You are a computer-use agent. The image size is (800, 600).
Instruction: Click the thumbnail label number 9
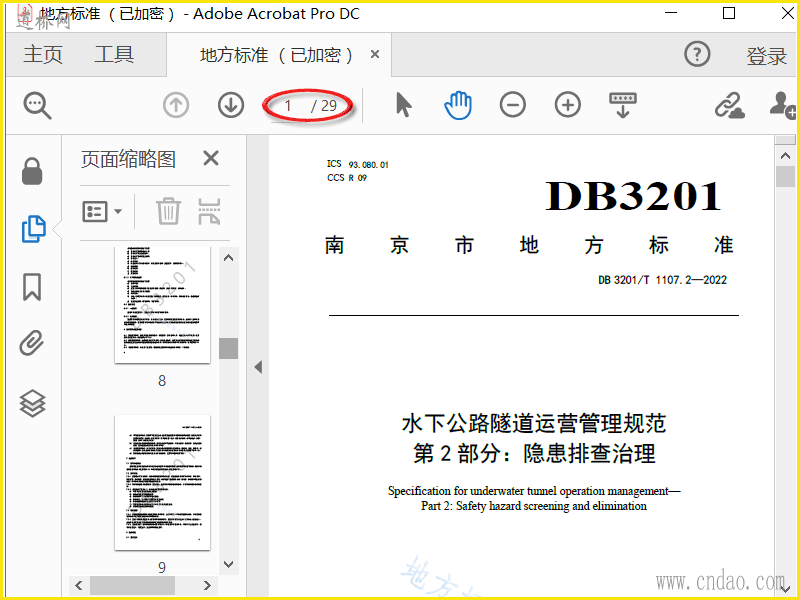point(162,567)
